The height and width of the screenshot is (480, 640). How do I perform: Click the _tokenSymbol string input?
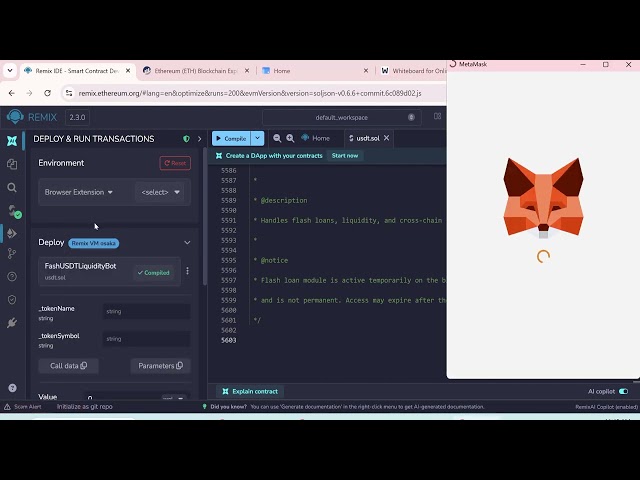147,339
